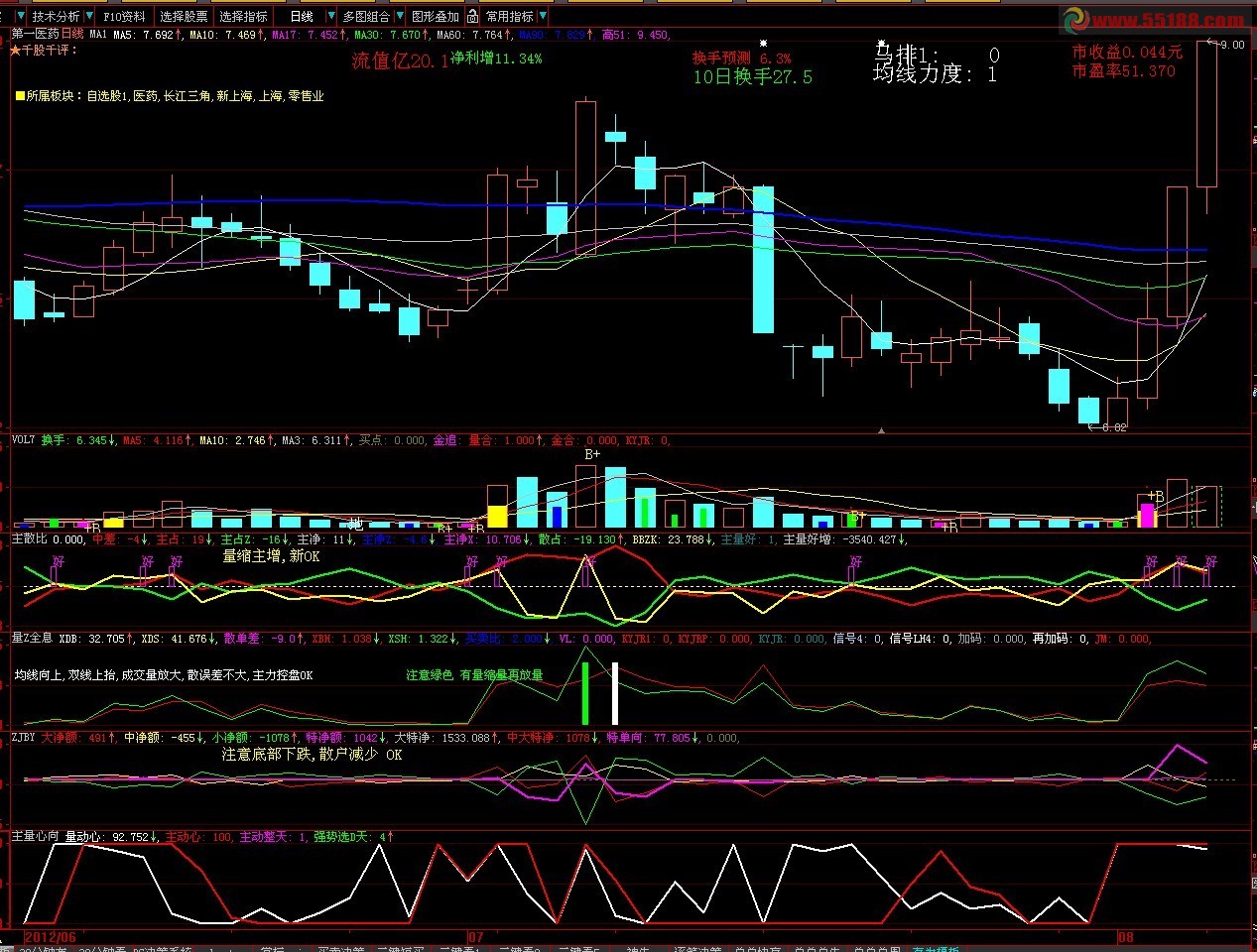Click the 2012/06 timeline date marker
This screenshot has height=952, width=1257.
(x=50, y=936)
